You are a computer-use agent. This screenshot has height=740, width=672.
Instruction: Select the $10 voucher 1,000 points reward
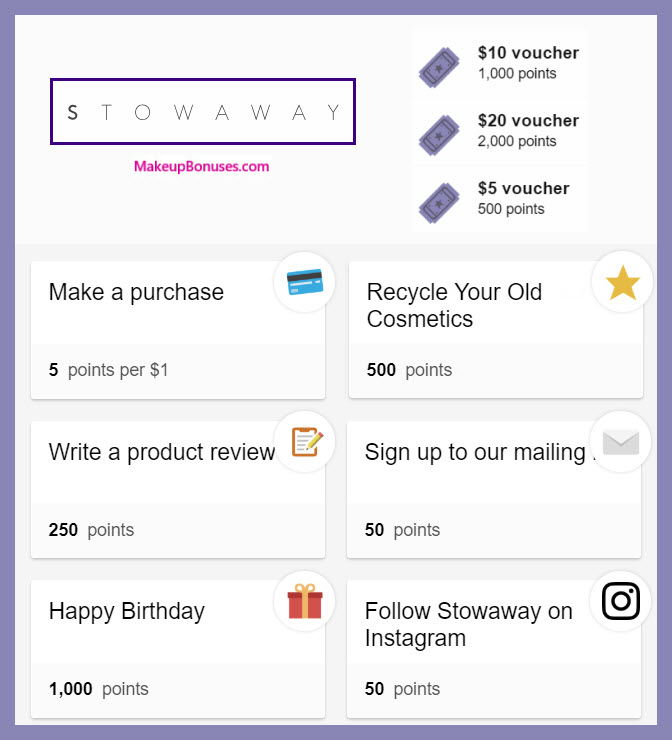coord(500,64)
